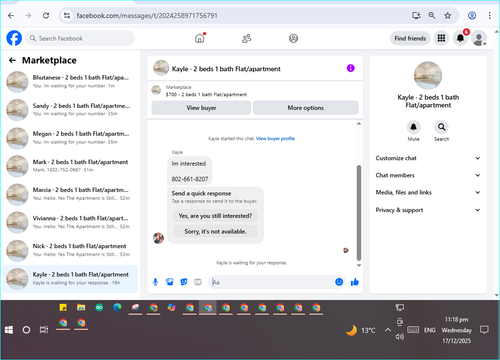Open the Facebook menu grid icon
This screenshot has width=500, height=360.
tap(441, 38)
